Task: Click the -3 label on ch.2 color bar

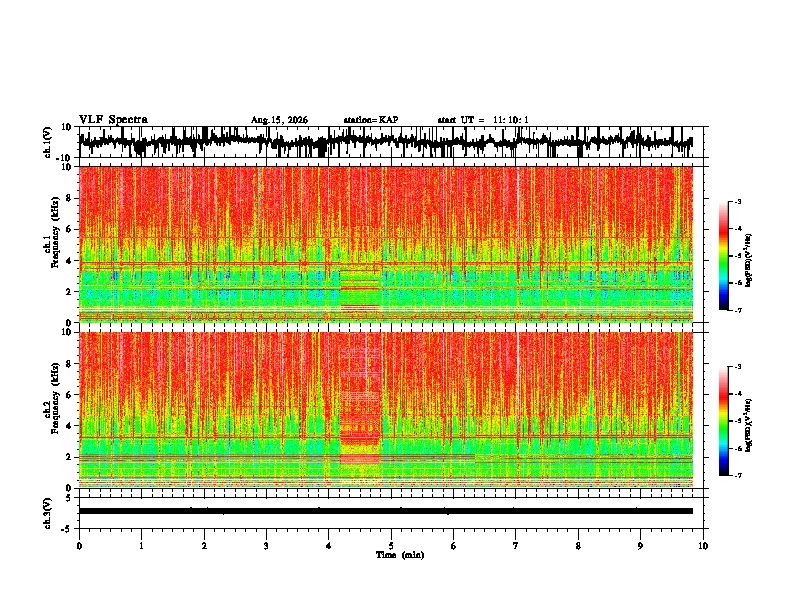Action: (737, 367)
